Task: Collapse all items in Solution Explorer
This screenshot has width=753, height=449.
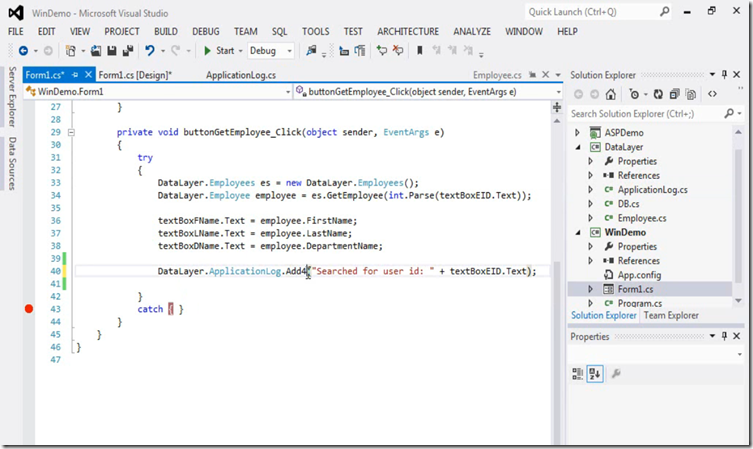Action: pyautogui.click(x=675, y=94)
